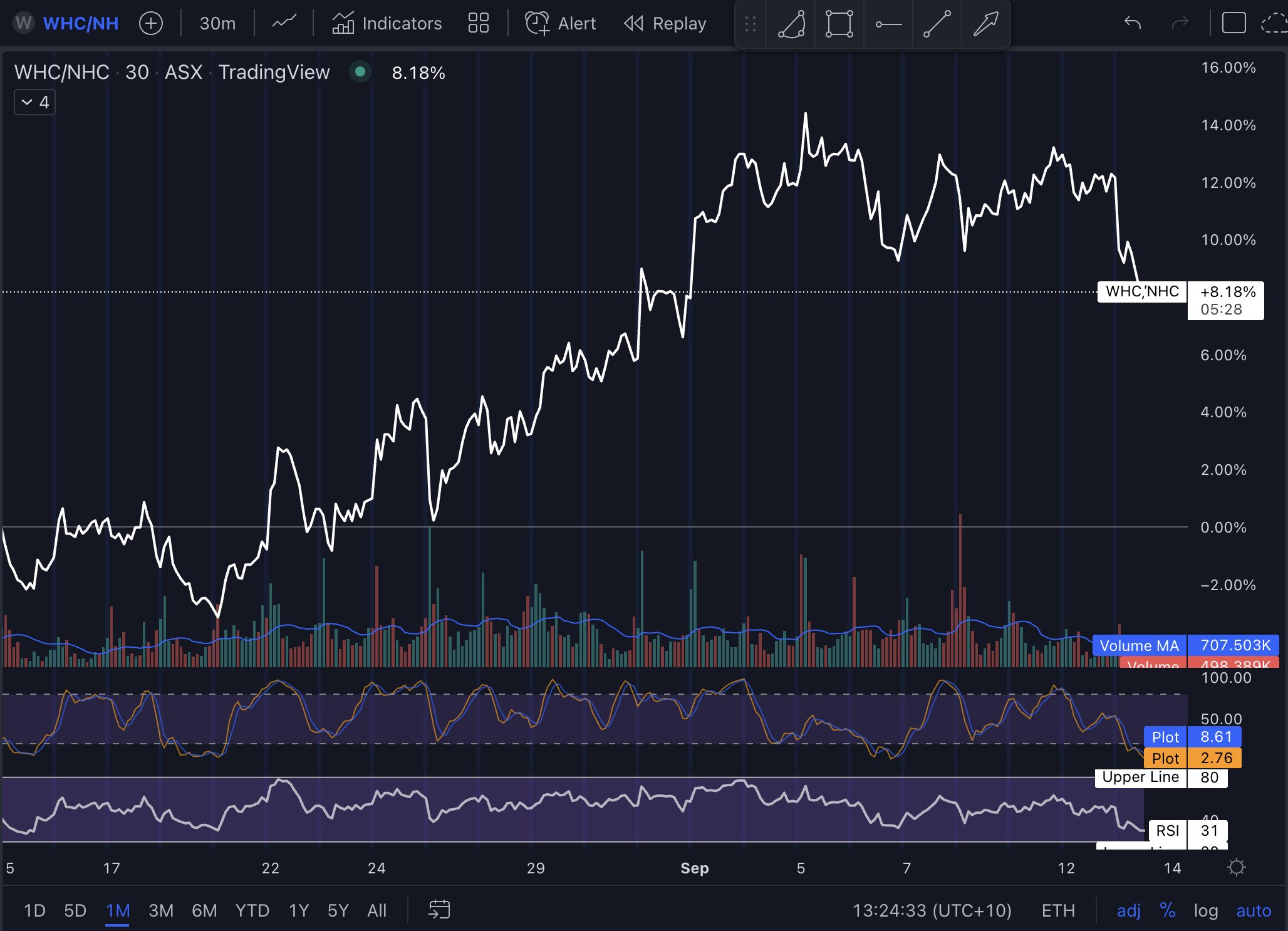The width and height of the screenshot is (1288, 931).
Task: Toggle the log scale option
Action: point(1205,910)
